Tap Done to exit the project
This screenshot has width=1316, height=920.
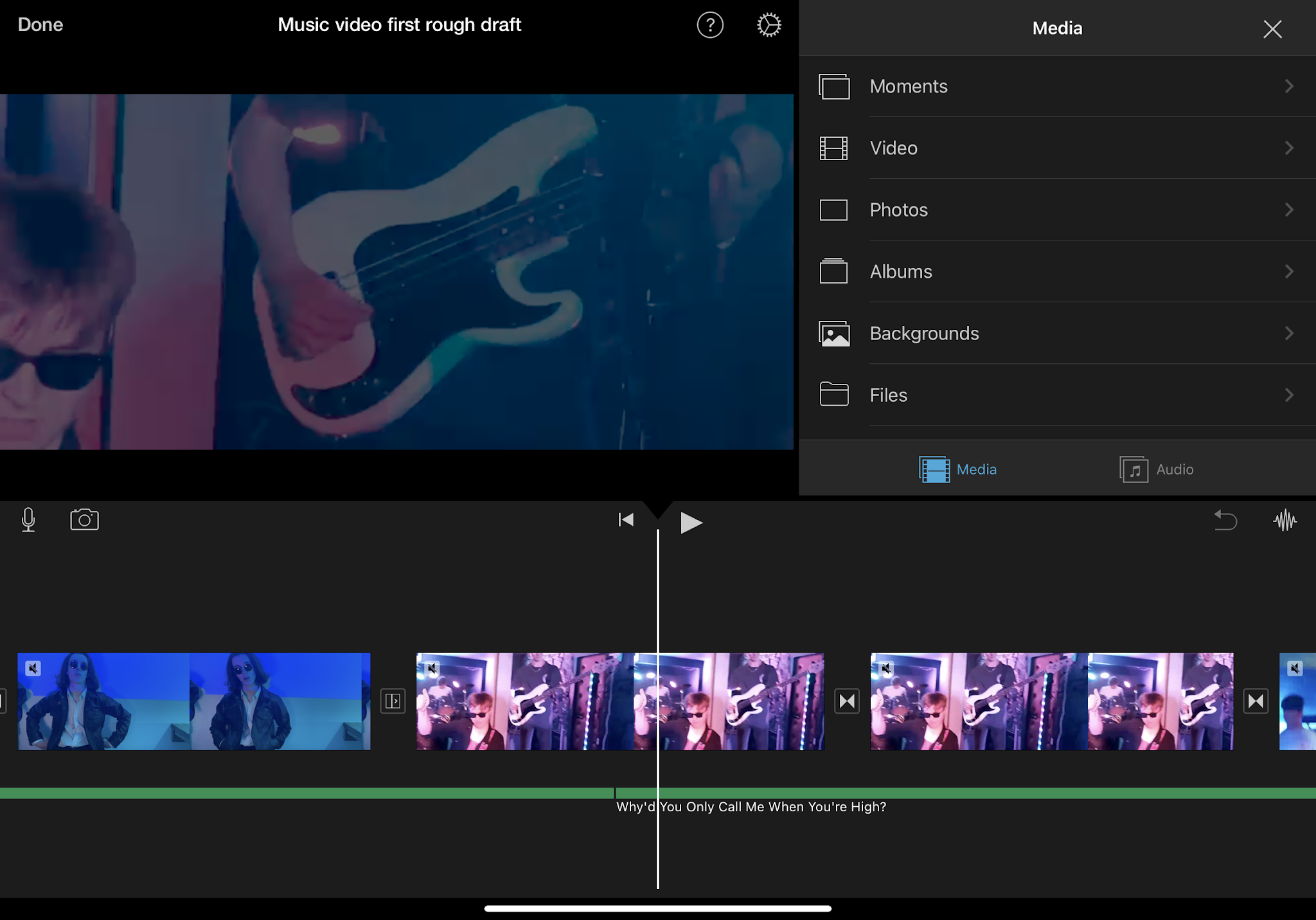point(40,24)
